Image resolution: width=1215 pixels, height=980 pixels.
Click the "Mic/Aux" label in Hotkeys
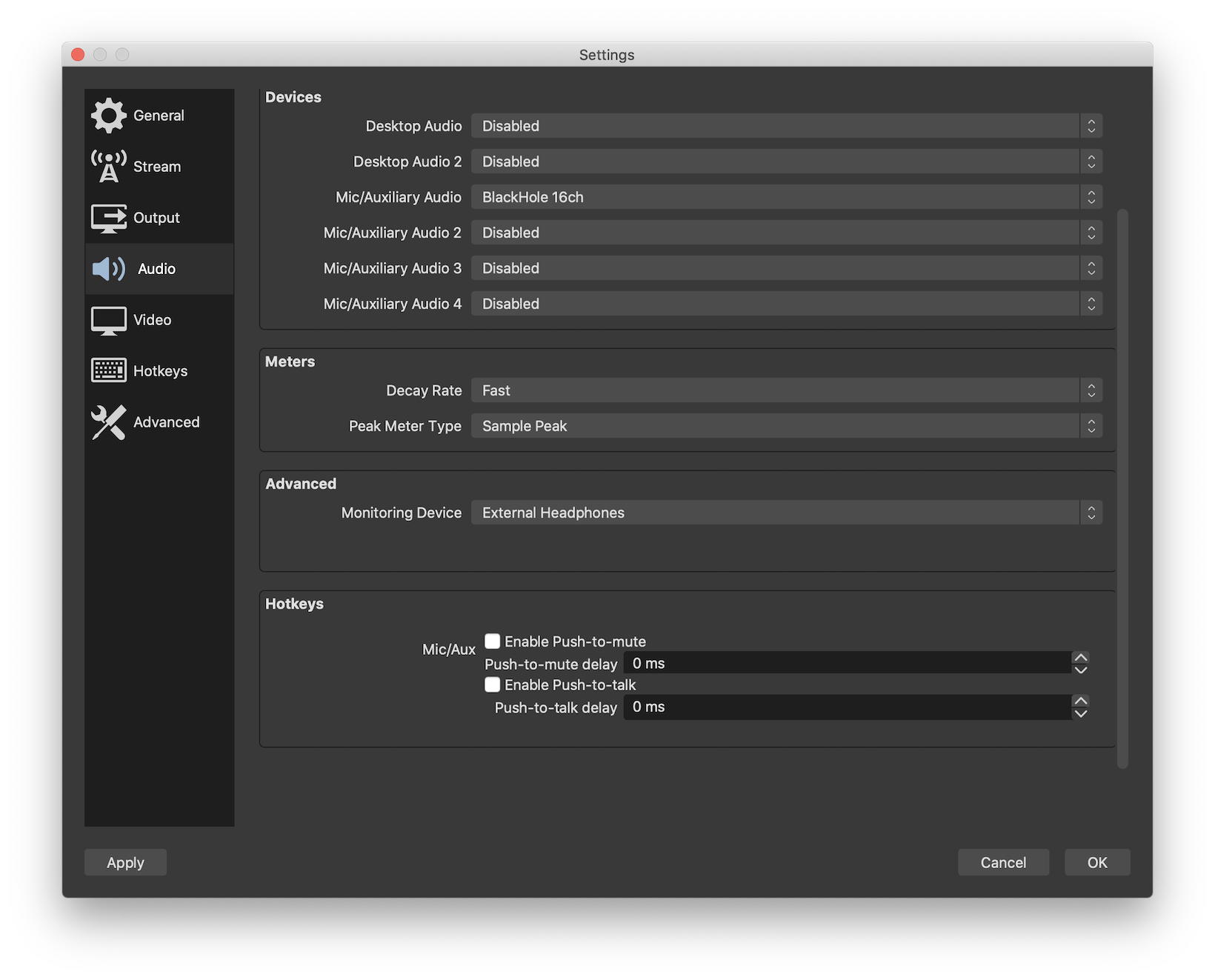click(x=449, y=649)
